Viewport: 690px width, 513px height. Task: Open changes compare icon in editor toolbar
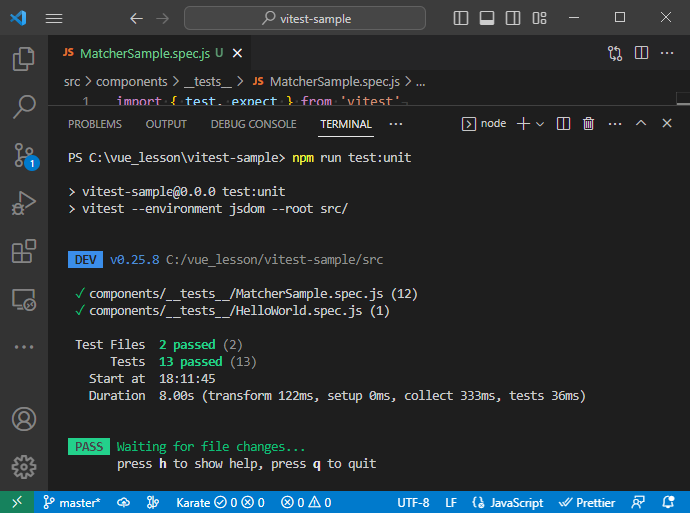(615, 53)
